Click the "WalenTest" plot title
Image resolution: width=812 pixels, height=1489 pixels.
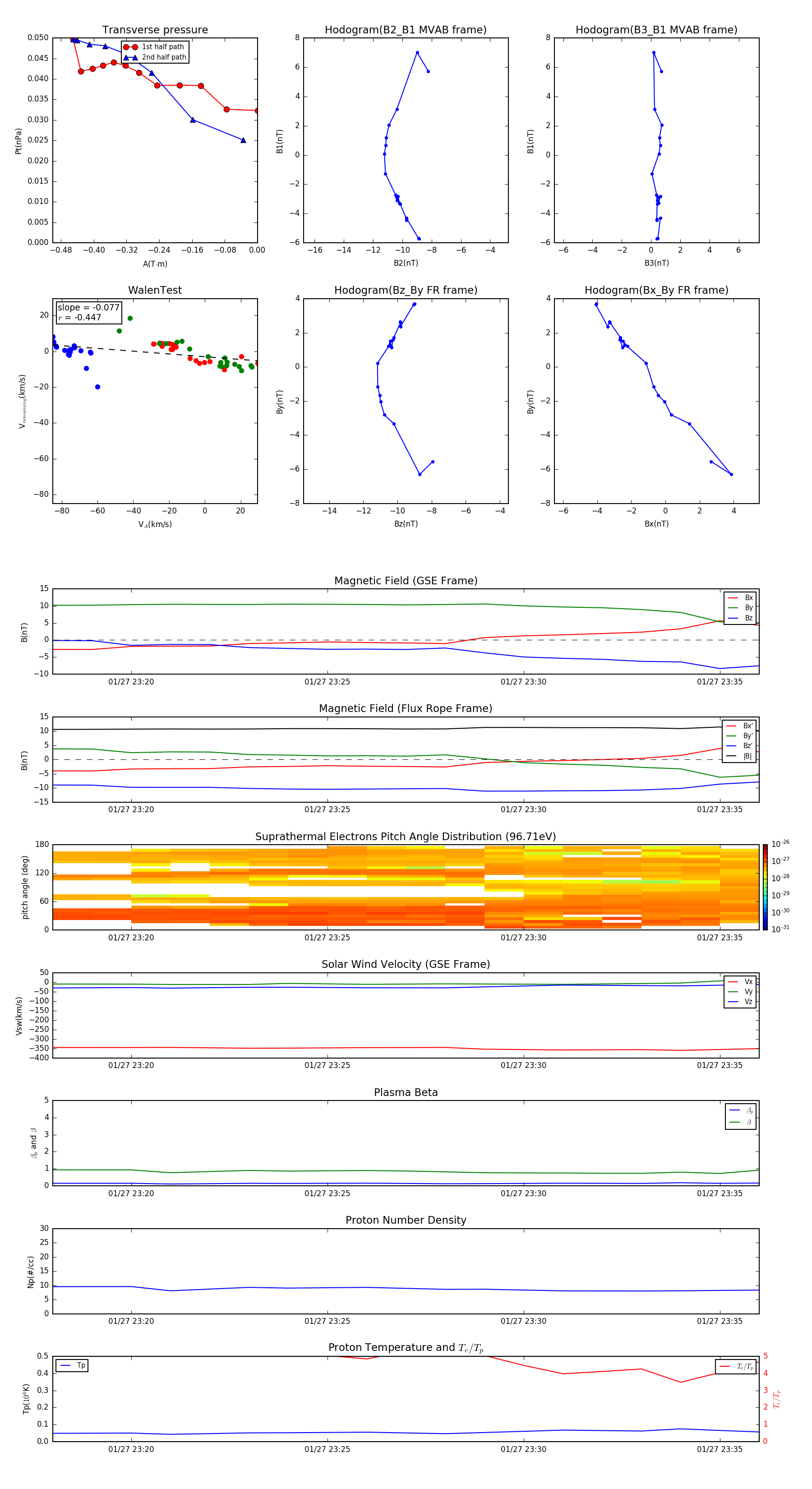point(155,290)
